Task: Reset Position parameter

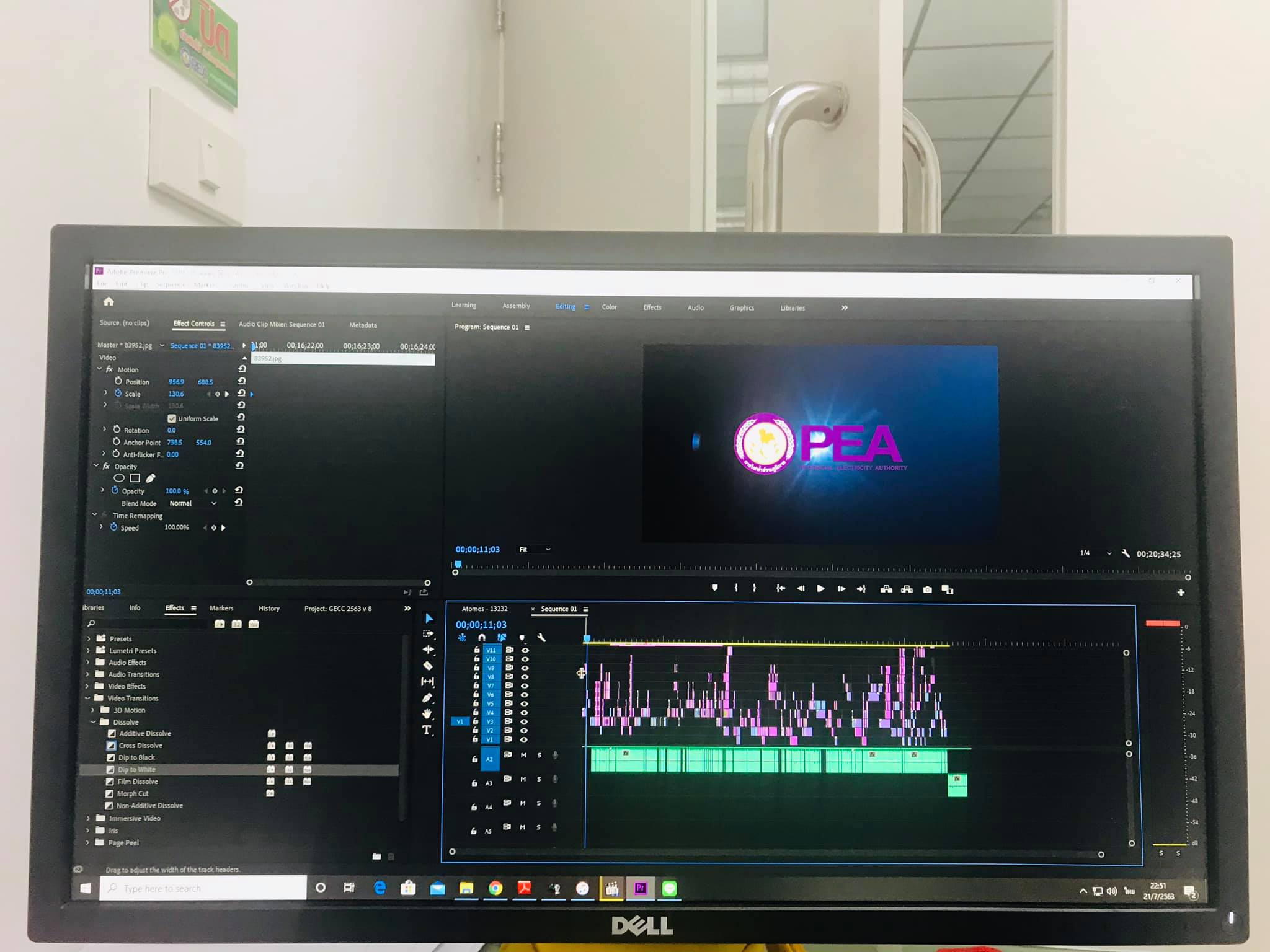Action: point(242,381)
